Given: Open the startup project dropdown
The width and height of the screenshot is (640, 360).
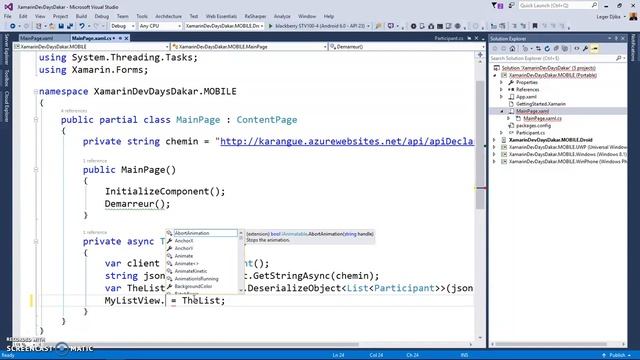Looking at the screenshot, I should point(224,26).
